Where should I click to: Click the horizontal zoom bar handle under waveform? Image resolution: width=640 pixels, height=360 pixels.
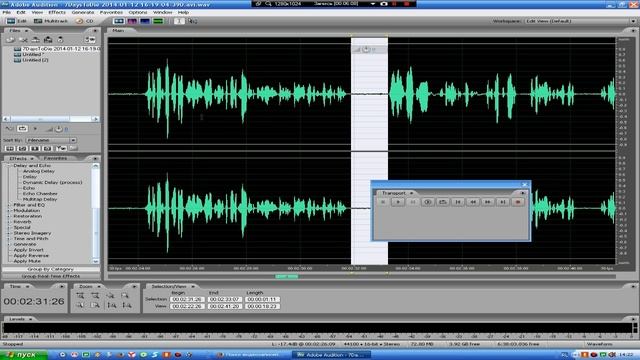pyautogui.click(x=287, y=276)
